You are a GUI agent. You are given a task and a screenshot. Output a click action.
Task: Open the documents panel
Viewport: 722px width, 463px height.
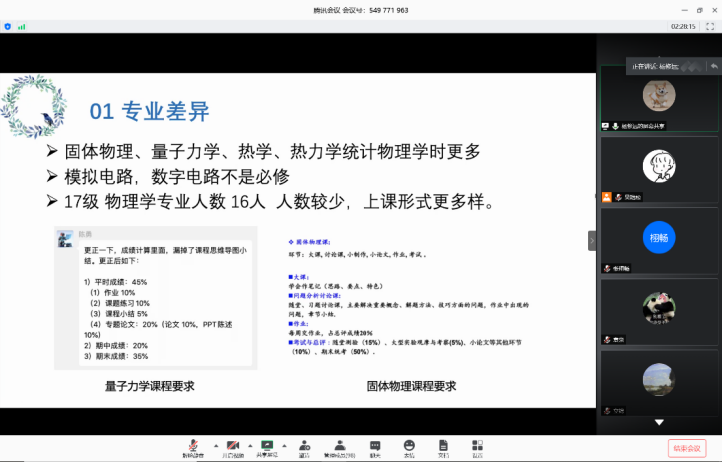[x=443, y=446]
